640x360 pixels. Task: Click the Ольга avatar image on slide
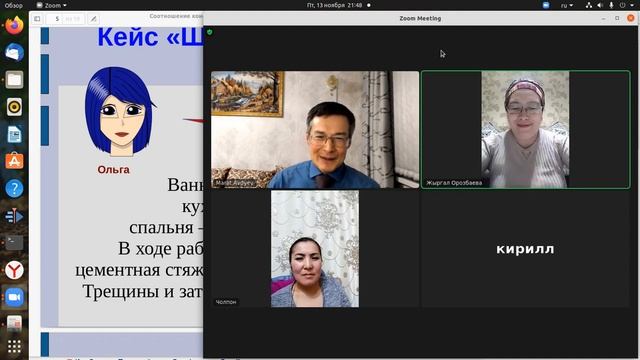(119, 111)
